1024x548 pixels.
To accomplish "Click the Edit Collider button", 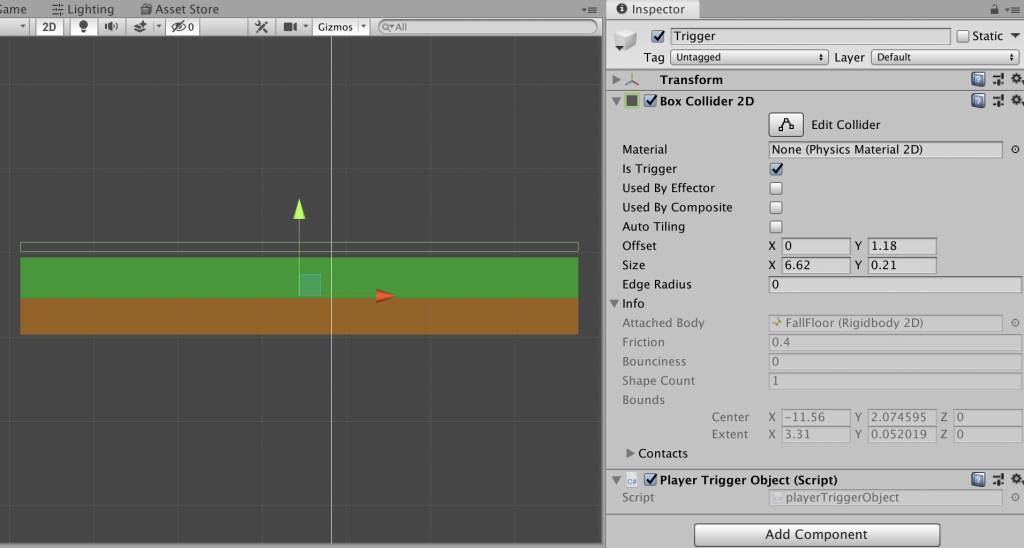I will (x=786, y=125).
